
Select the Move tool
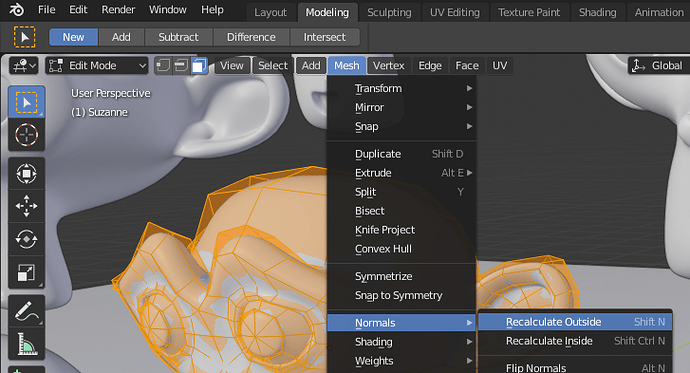pyautogui.click(x=26, y=206)
